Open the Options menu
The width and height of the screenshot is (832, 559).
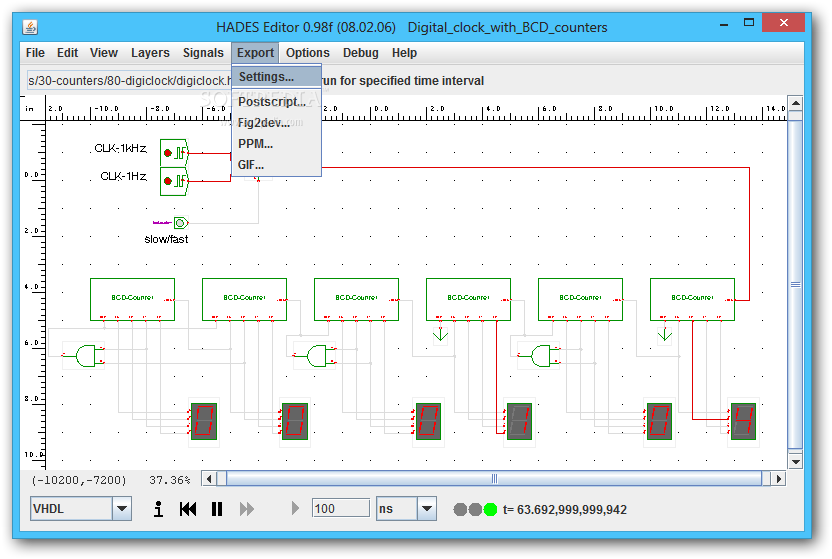click(x=308, y=53)
